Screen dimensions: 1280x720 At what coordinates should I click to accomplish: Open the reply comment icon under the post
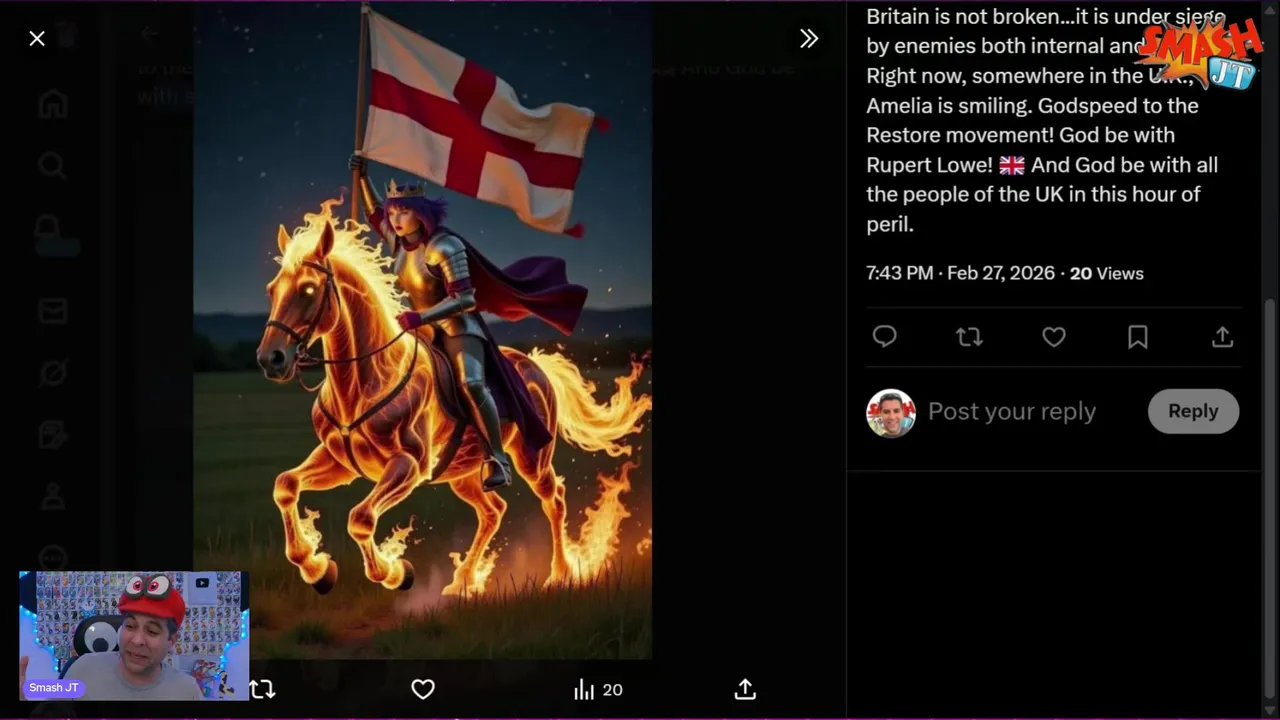tap(884, 337)
